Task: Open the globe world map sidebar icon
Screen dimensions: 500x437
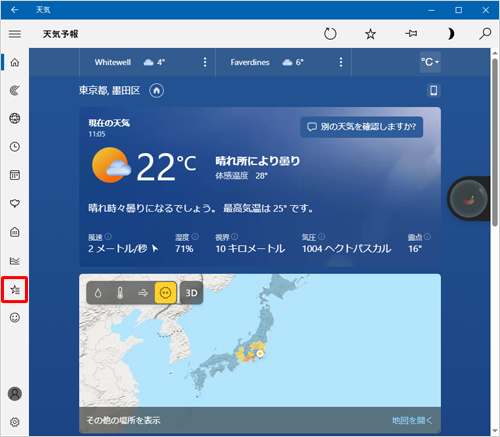Action: click(15, 118)
